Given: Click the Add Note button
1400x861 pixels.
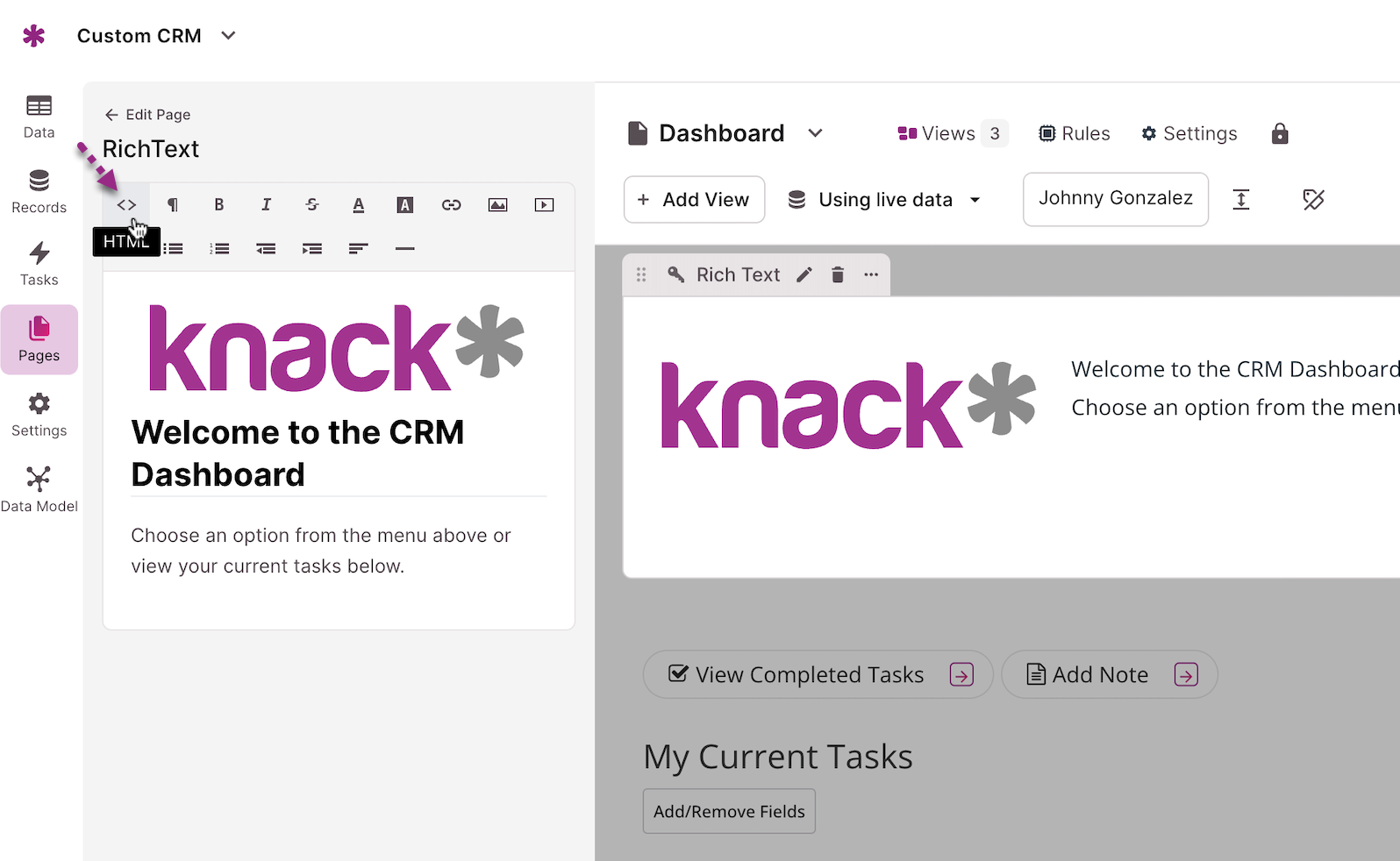Looking at the screenshot, I should [x=1110, y=674].
